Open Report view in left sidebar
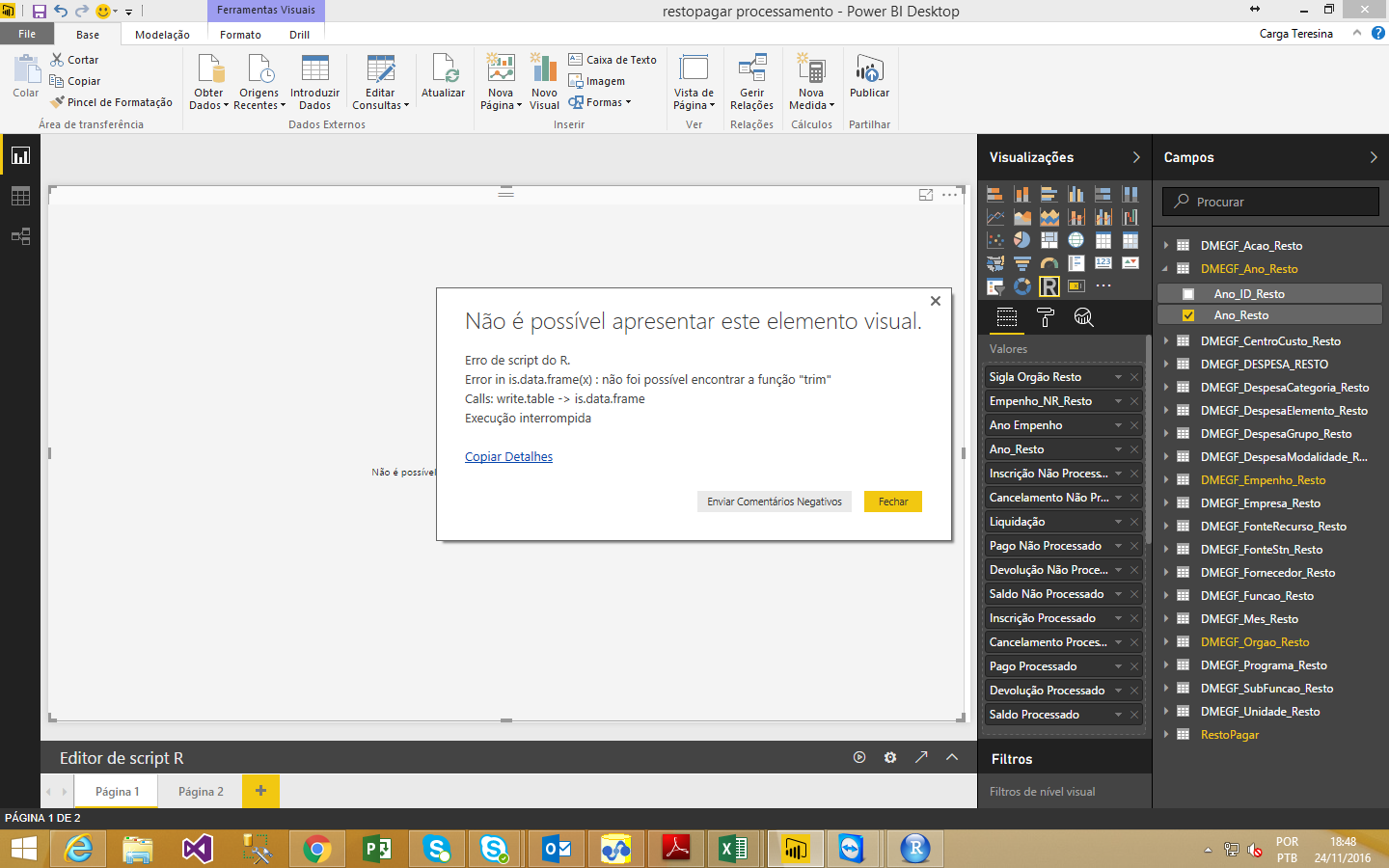Viewport: 1389px width, 868px height. (x=20, y=155)
